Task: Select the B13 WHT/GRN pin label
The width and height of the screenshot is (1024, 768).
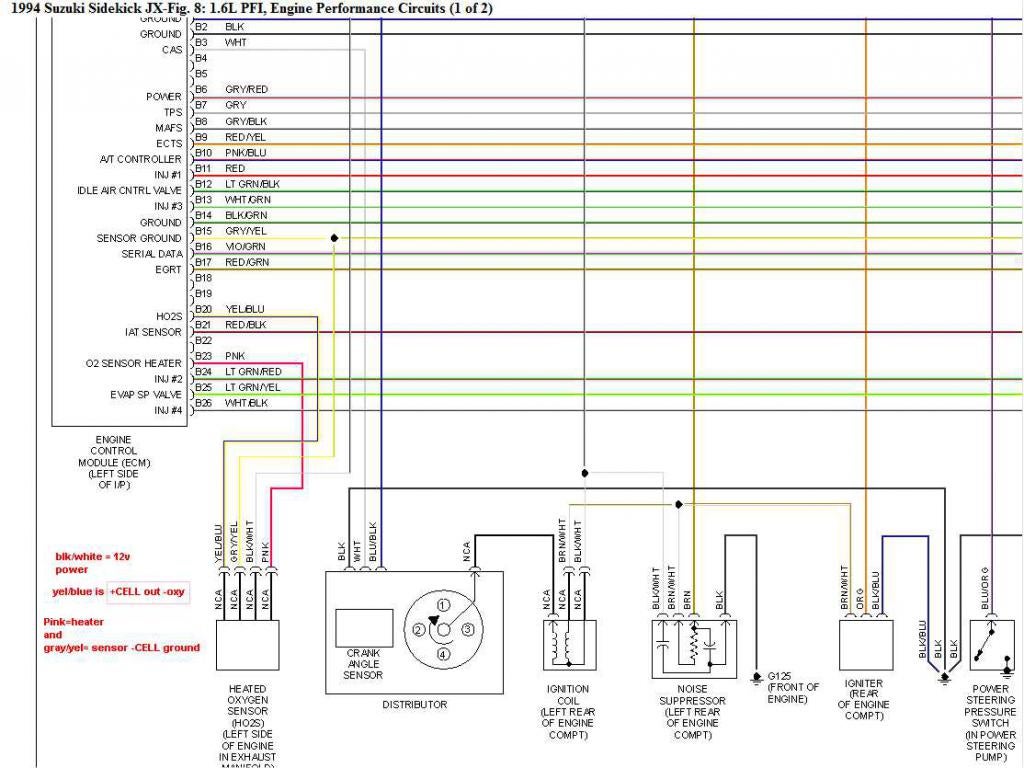Action: point(232,200)
